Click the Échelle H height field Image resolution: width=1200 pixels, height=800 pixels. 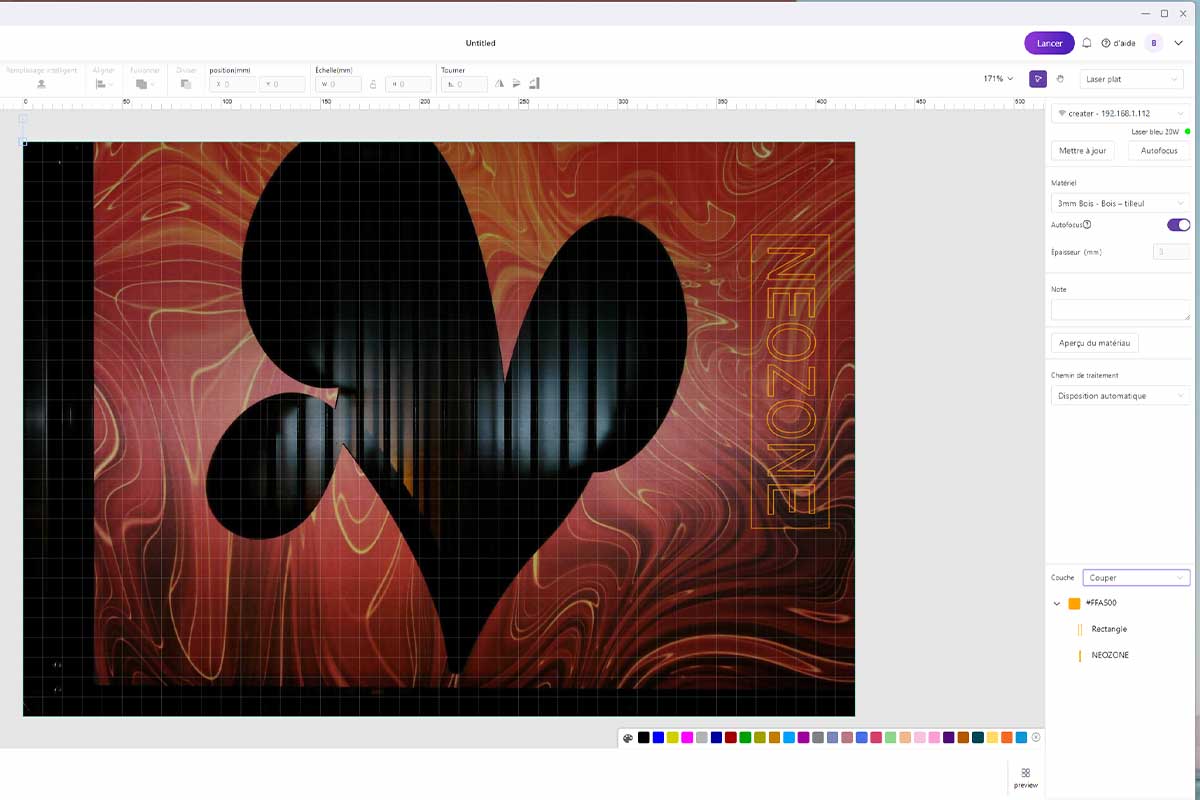[409, 85]
